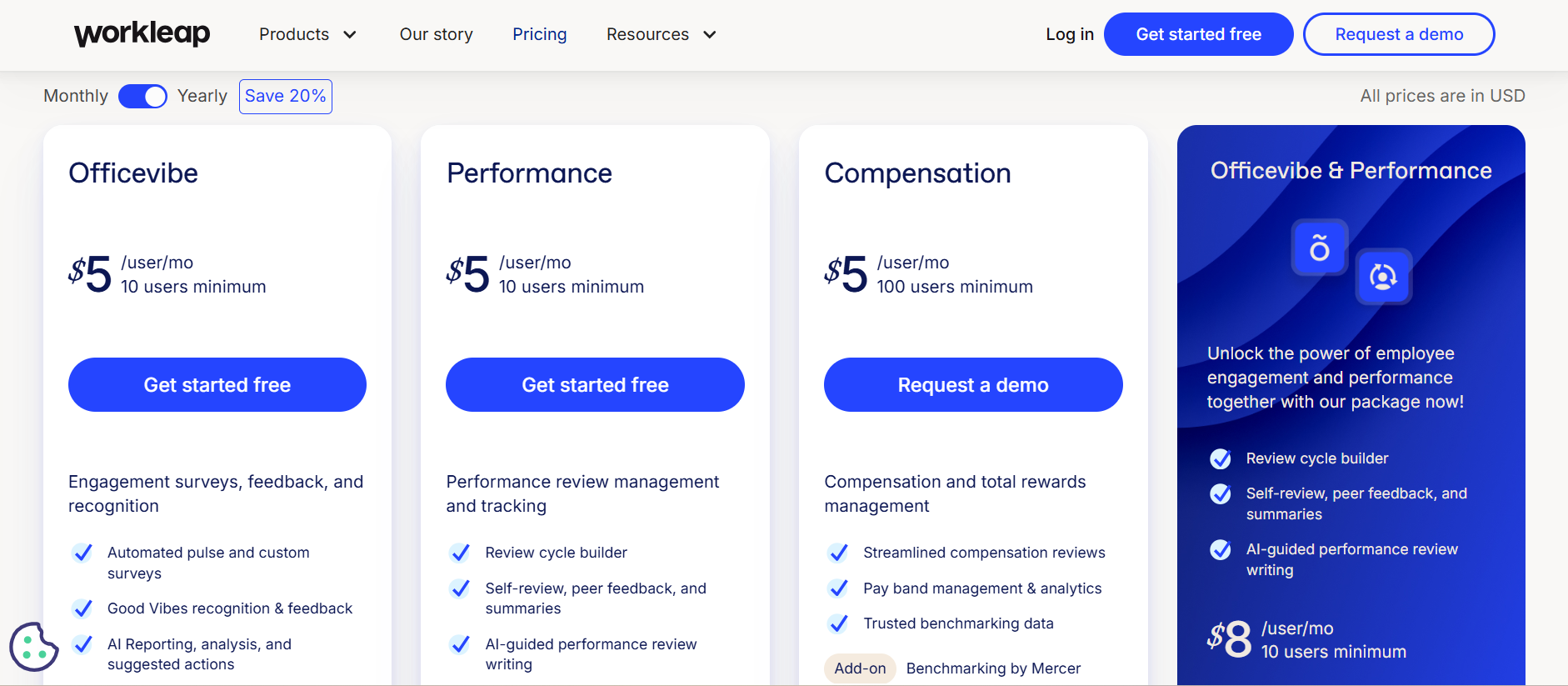Click checkmark beside Streamlined compensation reviews
Image resolution: width=1568 pixels, height=686 pixels.
coord(838,553)
